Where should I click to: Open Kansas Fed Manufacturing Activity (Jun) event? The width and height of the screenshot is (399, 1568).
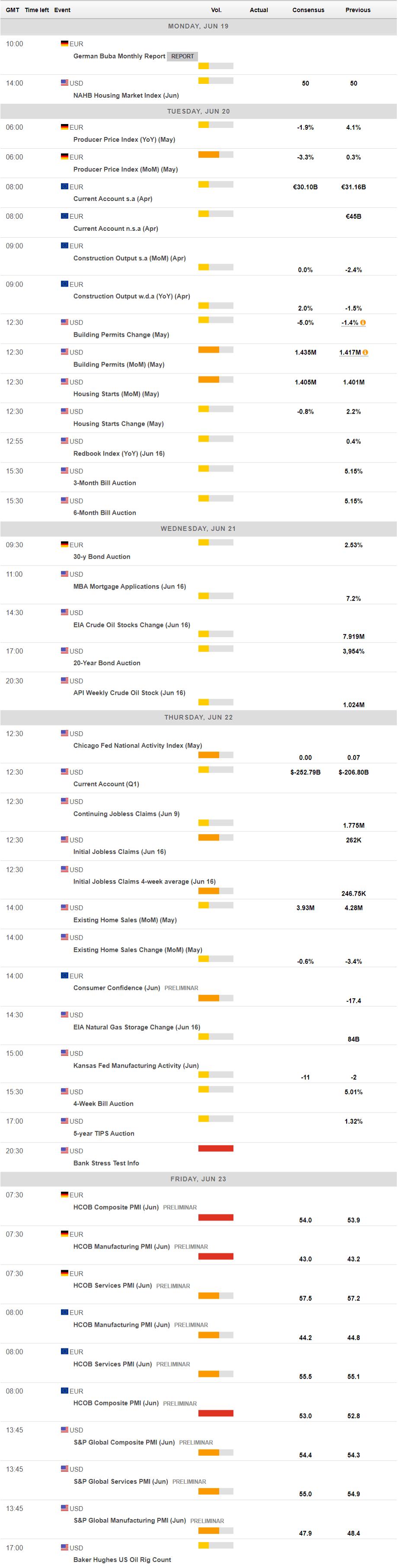click(x=136, y=1066)
